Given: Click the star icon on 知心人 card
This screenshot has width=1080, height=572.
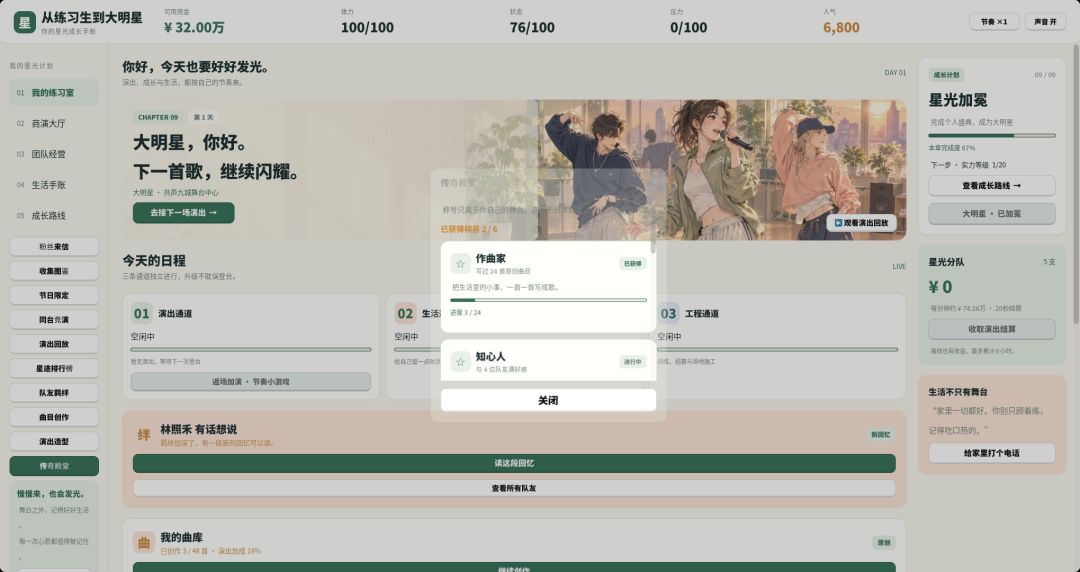Looking at the screenshot, I should point(460,362).
